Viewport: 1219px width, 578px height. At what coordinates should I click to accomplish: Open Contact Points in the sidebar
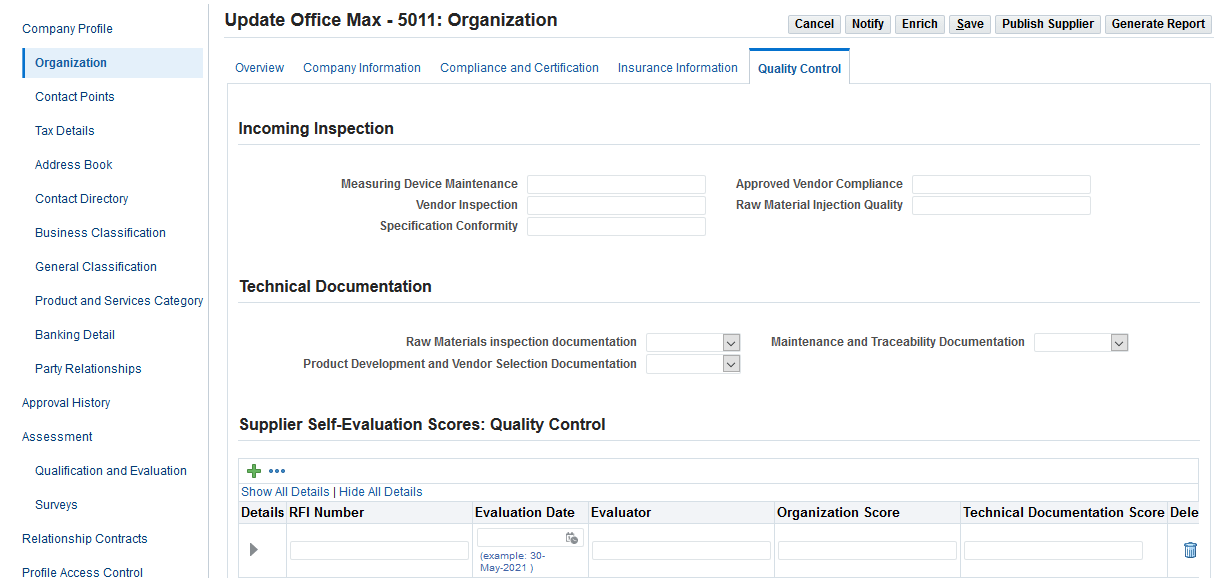[75, 97]
